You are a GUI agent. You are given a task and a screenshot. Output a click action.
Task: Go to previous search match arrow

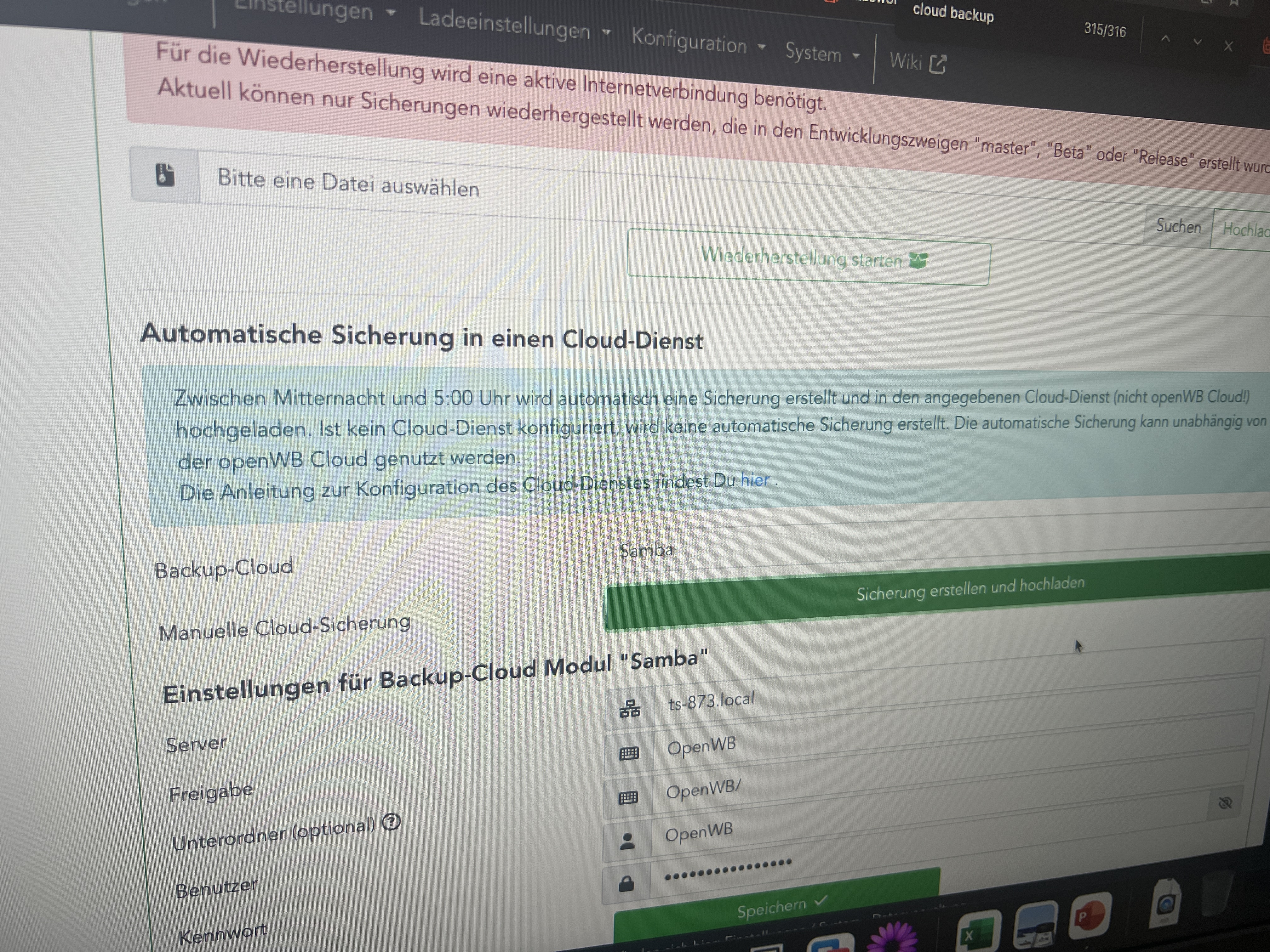(x=1165, y=39)
